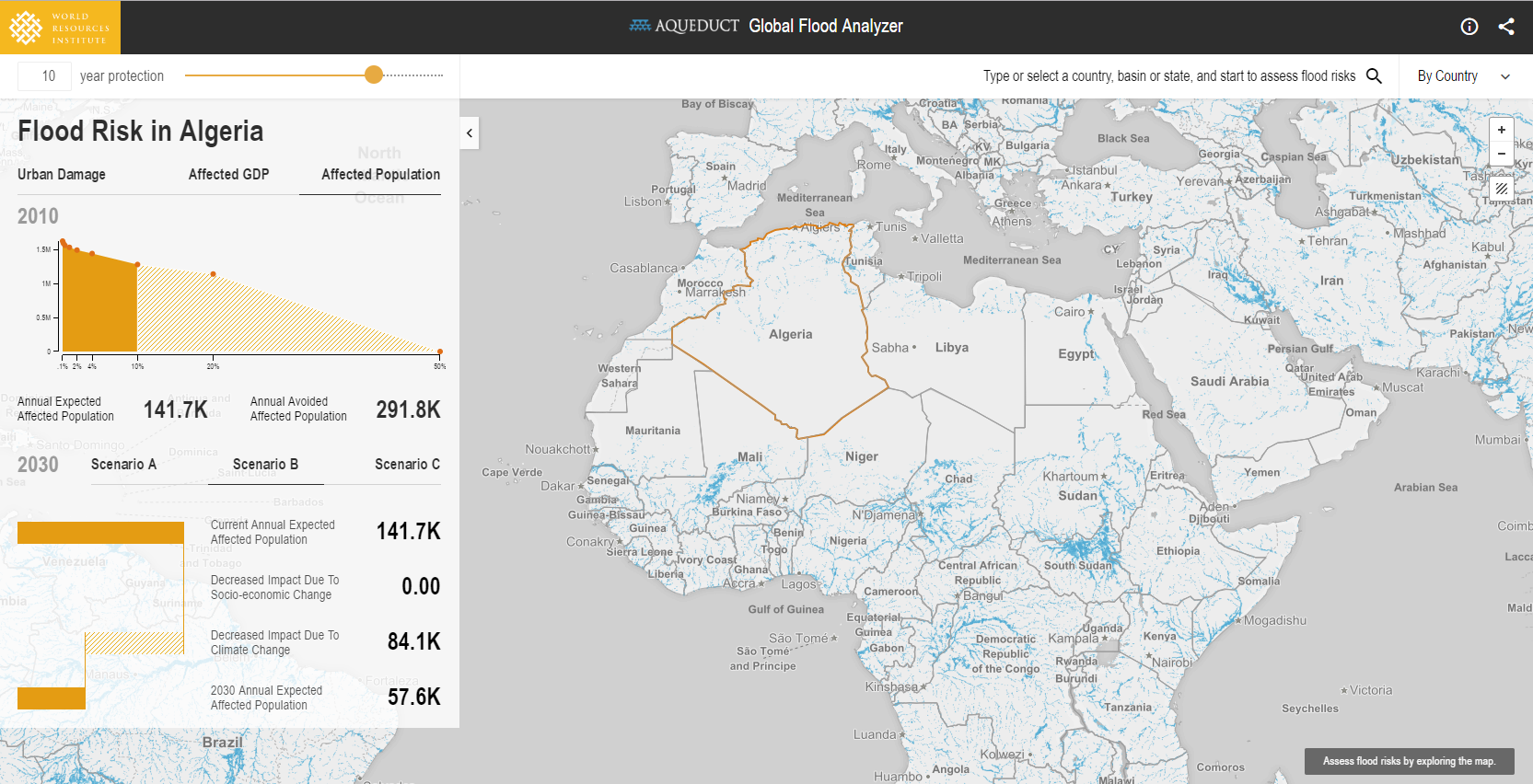Click the Libya label on map
The height and width of the screenshot is (784, 1533).
pyautogui.click(x=952, y=347)
